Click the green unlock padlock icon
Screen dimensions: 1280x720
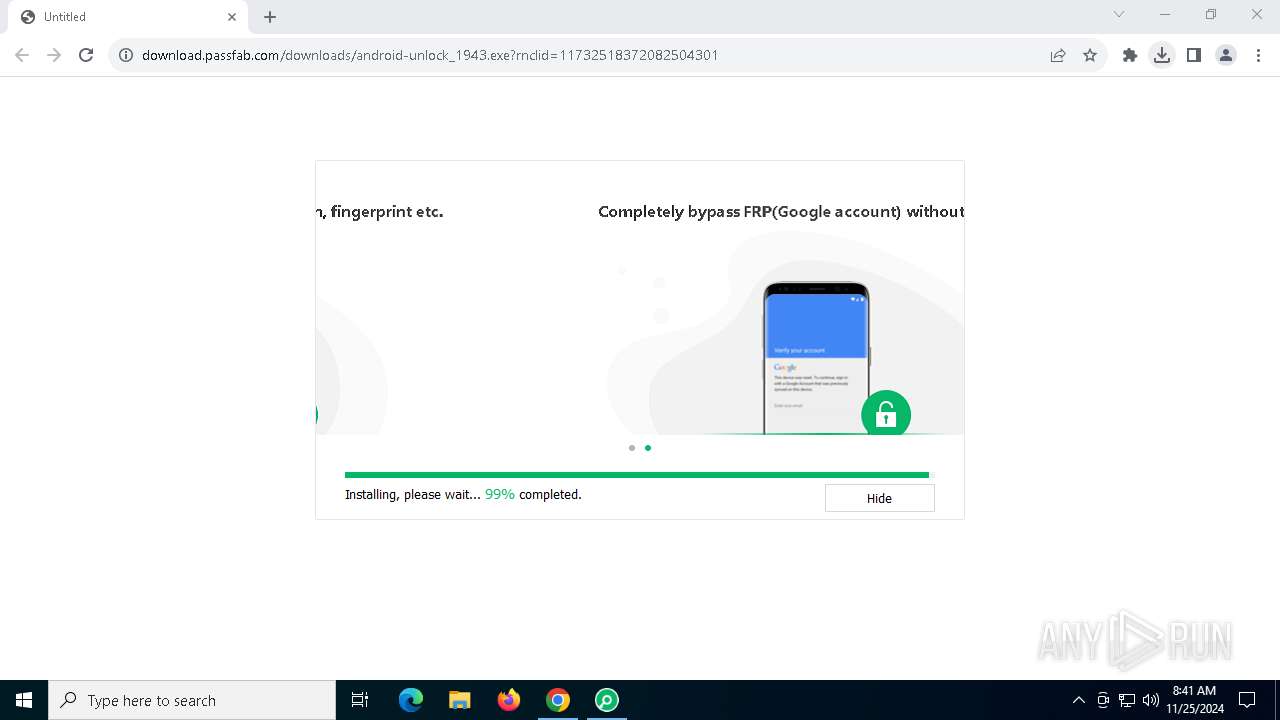point(886,414)
